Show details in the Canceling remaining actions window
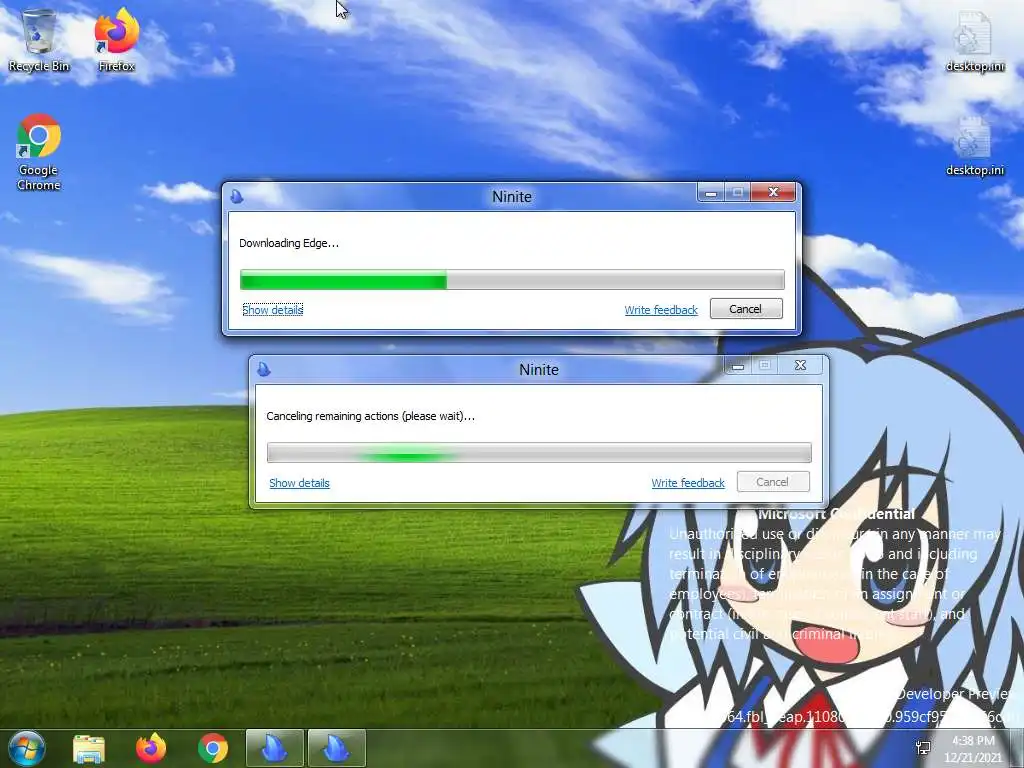Image resolution: width=1024 pixels, height=768 pixels. point(299,483)
